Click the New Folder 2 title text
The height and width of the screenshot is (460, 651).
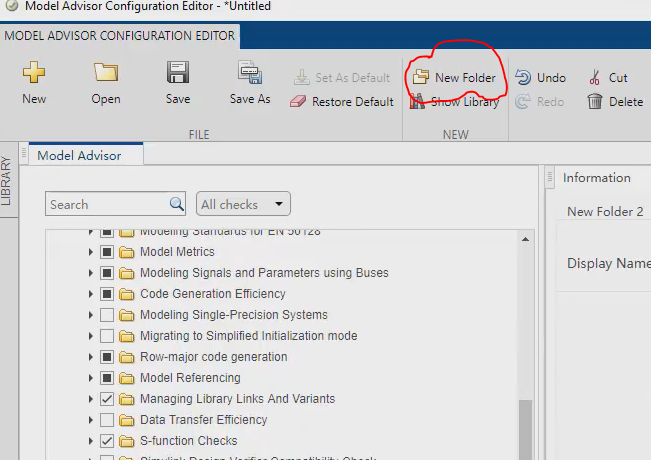[605, 212]
